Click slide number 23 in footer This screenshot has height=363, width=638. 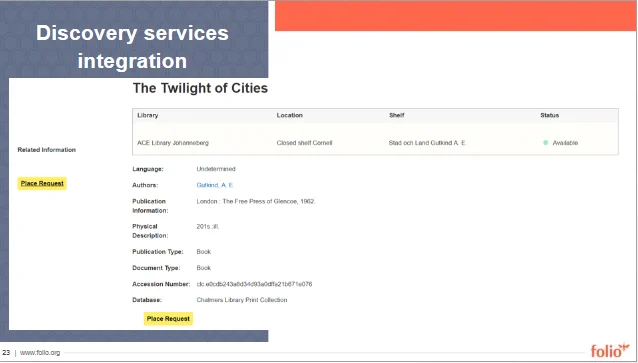click(6, 353)
